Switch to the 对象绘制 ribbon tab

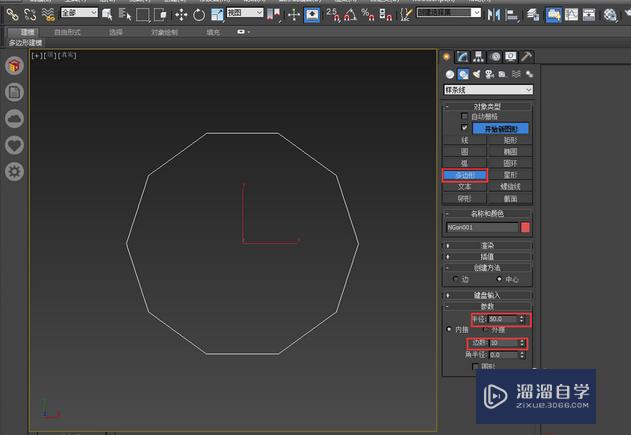(164, 32)
